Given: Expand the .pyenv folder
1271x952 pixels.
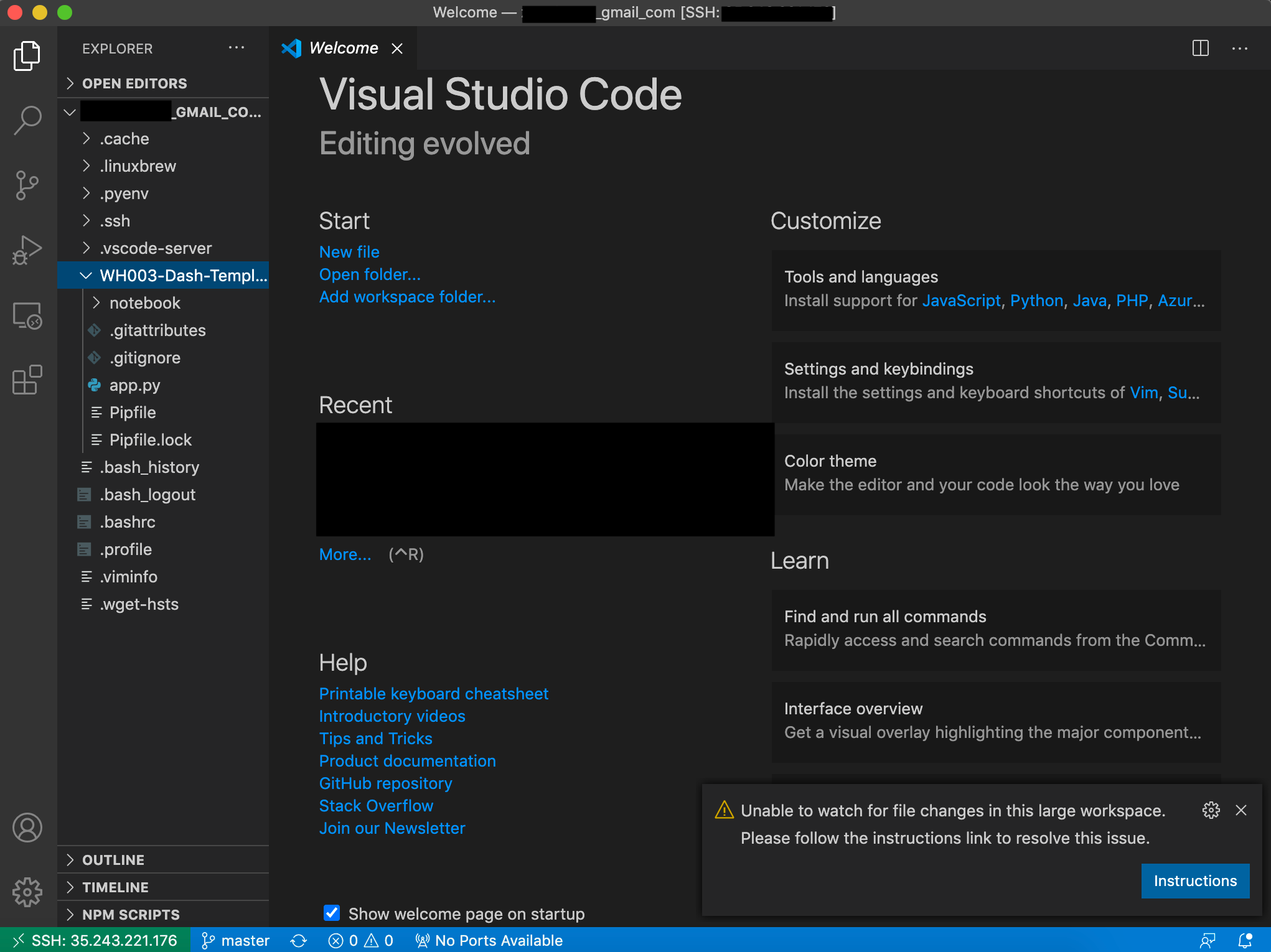Looking at the screenshot, I should pyautogui.click(x=163, y=194).
